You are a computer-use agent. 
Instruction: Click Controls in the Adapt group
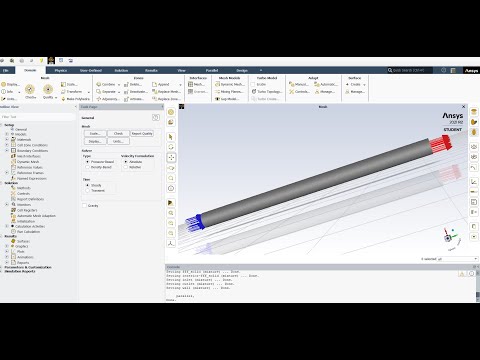point(299,92)
